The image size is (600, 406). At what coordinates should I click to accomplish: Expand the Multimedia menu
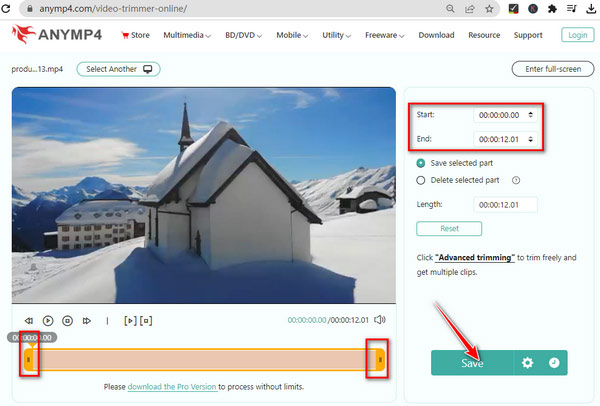click(187, 35)
